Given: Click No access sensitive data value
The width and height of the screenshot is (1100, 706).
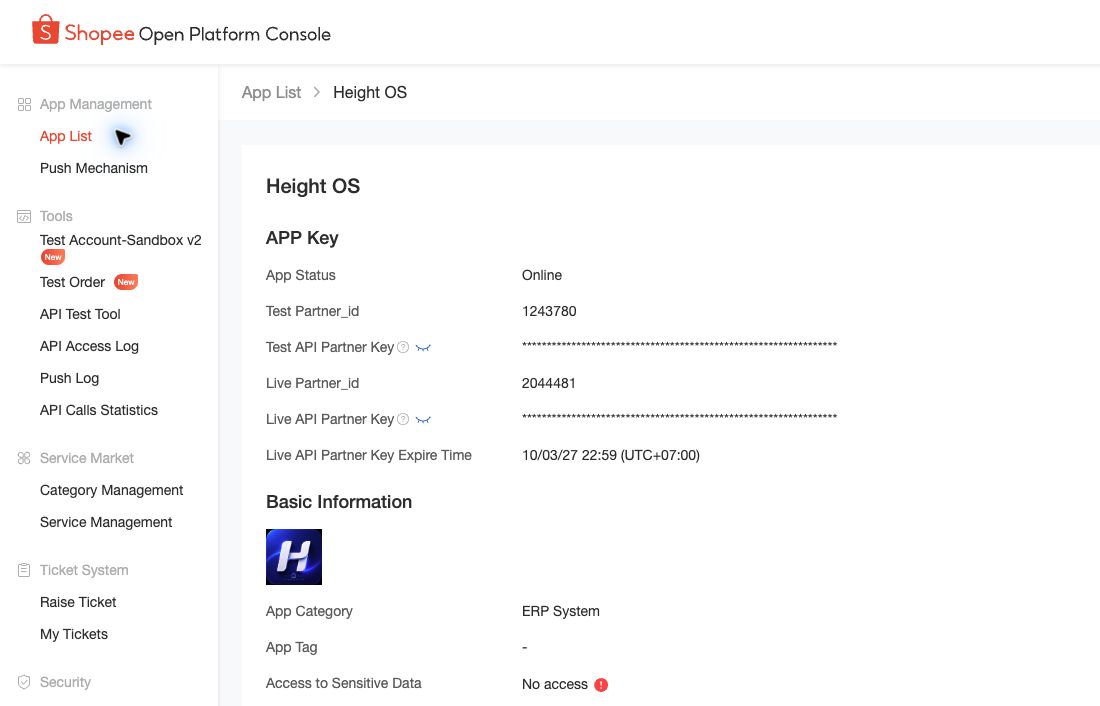Looking at the screenshot, I should pos(555,684).
